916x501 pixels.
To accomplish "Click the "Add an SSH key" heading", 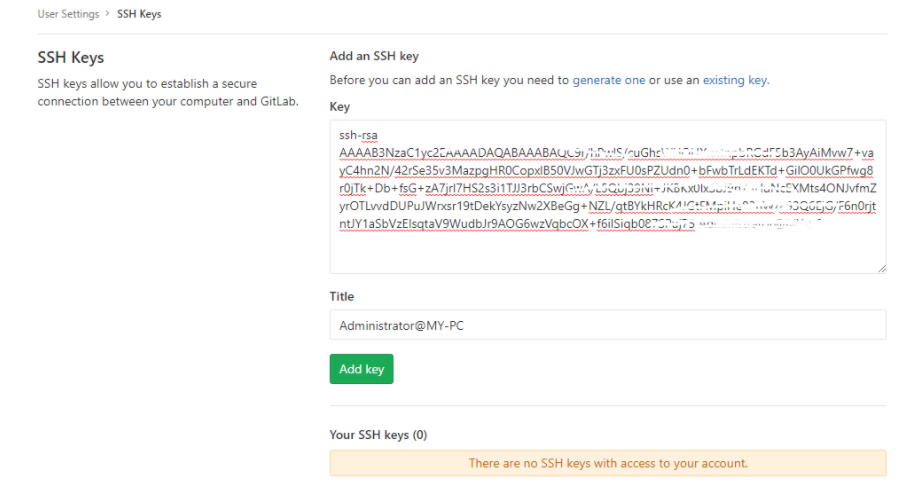I will pos(373,56).
